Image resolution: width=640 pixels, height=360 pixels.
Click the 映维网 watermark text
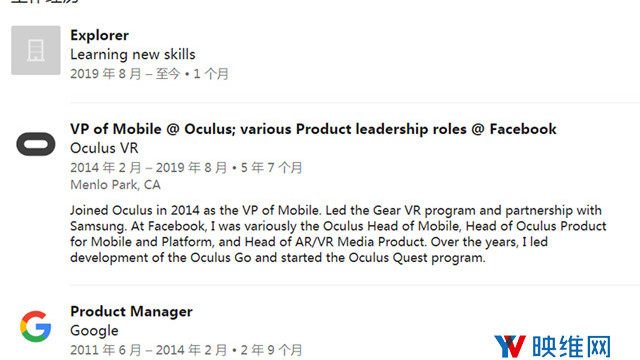[x=571, y=347]
